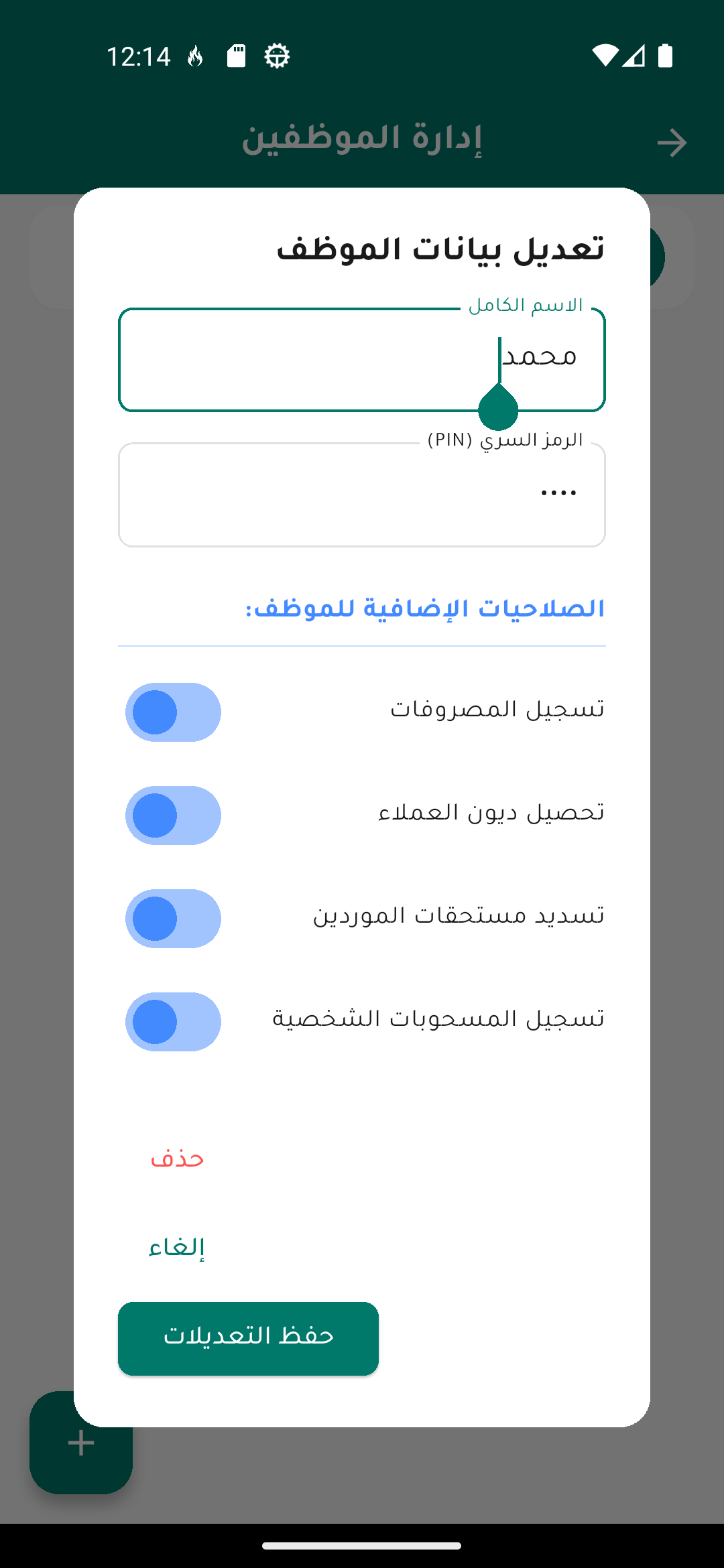Click the إلغاء cancel button
The image size is (724, 1568).
pos(177,1247)
